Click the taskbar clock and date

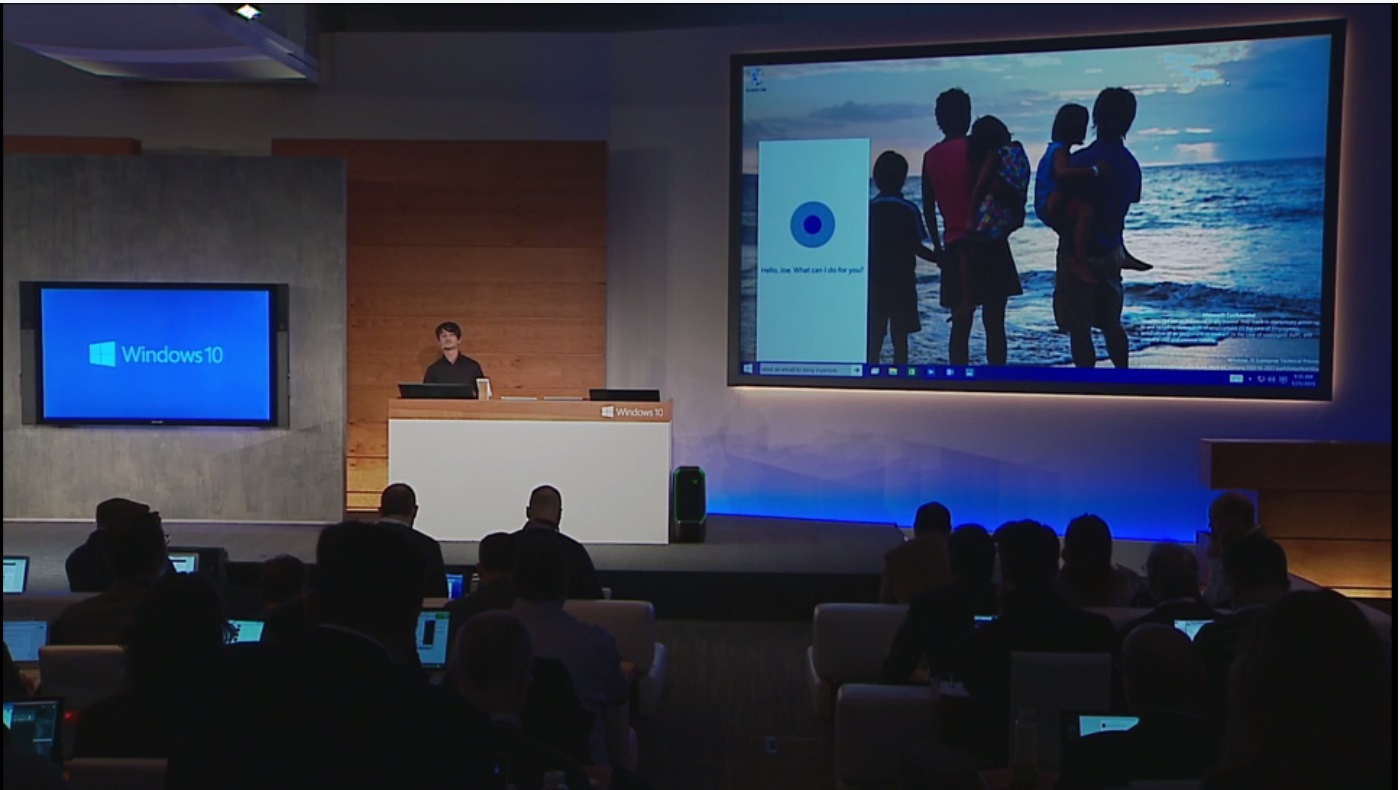1304,380
